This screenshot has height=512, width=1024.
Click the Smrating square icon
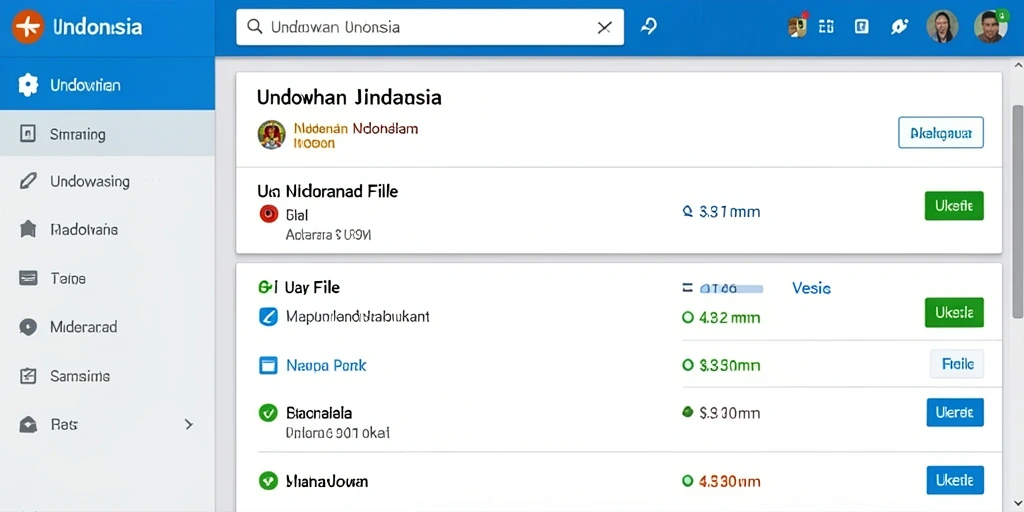27,135
